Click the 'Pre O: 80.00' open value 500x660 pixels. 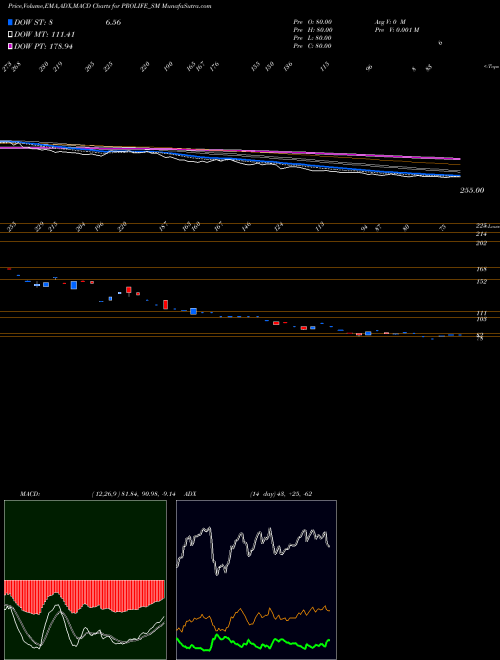click(313, 22)
